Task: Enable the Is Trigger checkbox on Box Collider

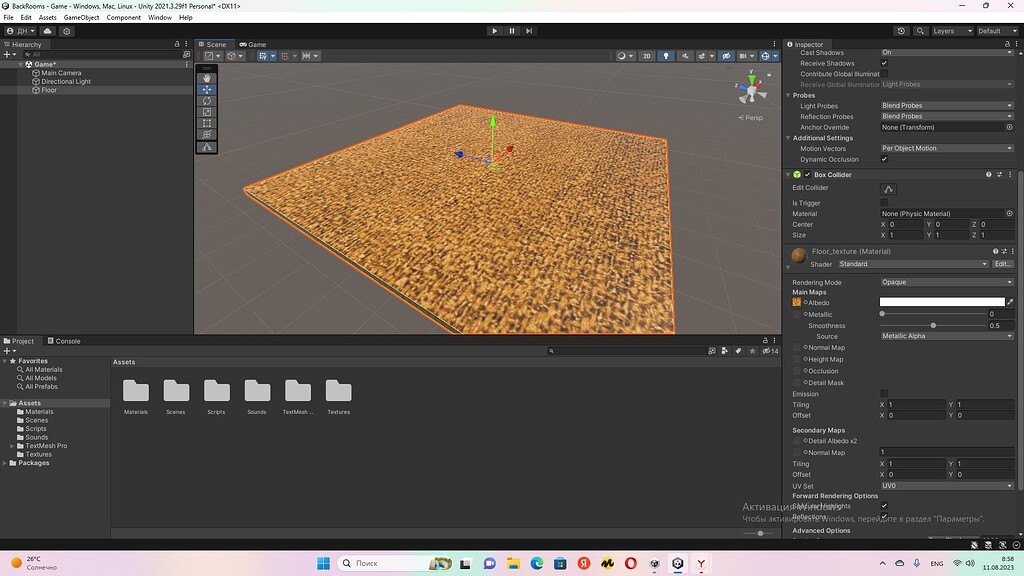Action: pyautogui.click(x=884, y=202)
